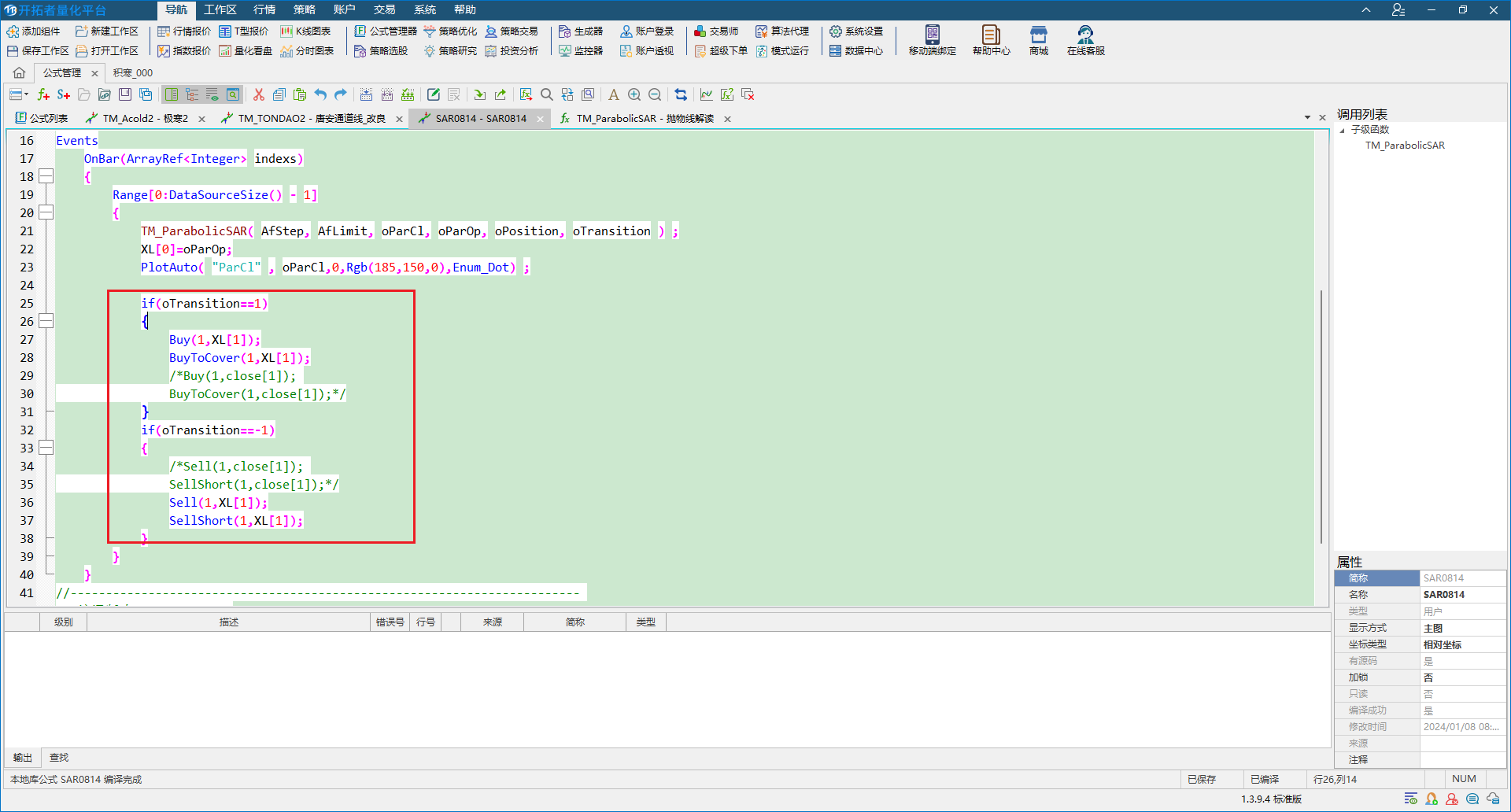Click the green edit pencil icon
This screenshot has width=1511, height=812.
pyautogui.click(x=434, y=95)
